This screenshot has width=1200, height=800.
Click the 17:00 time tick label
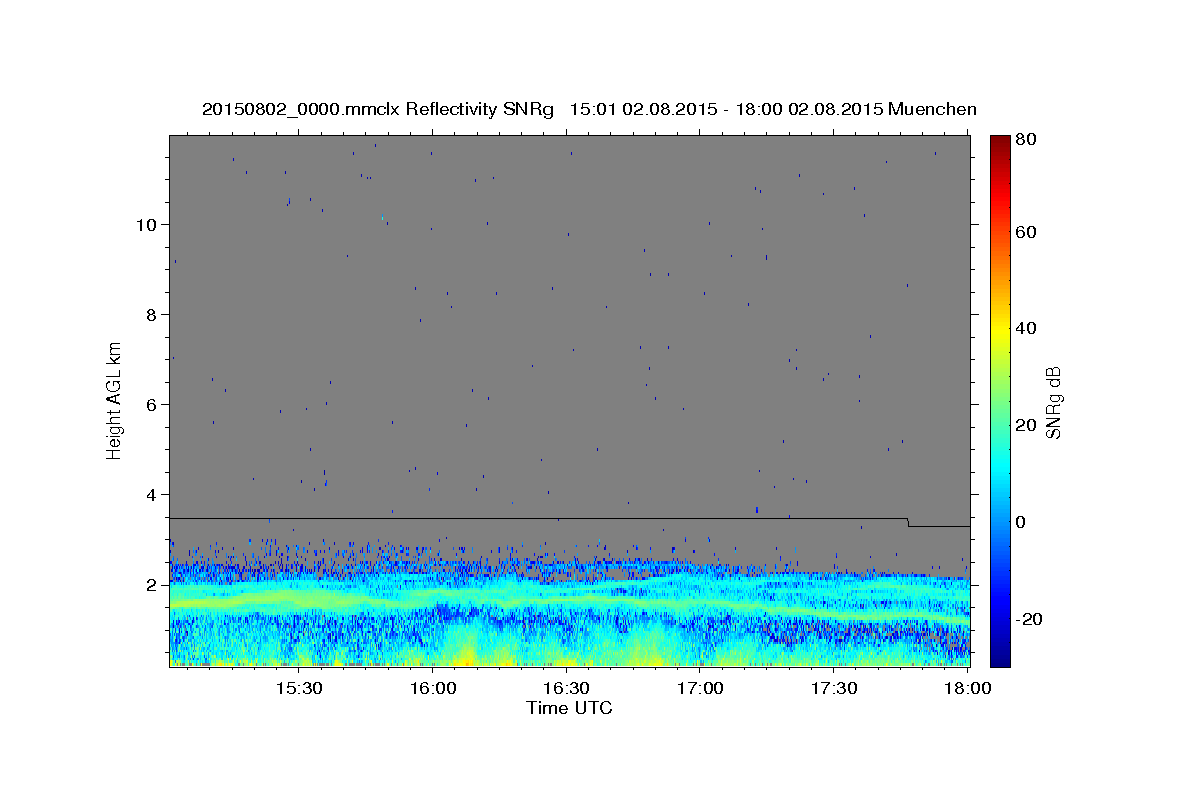(x=700, y=689)
